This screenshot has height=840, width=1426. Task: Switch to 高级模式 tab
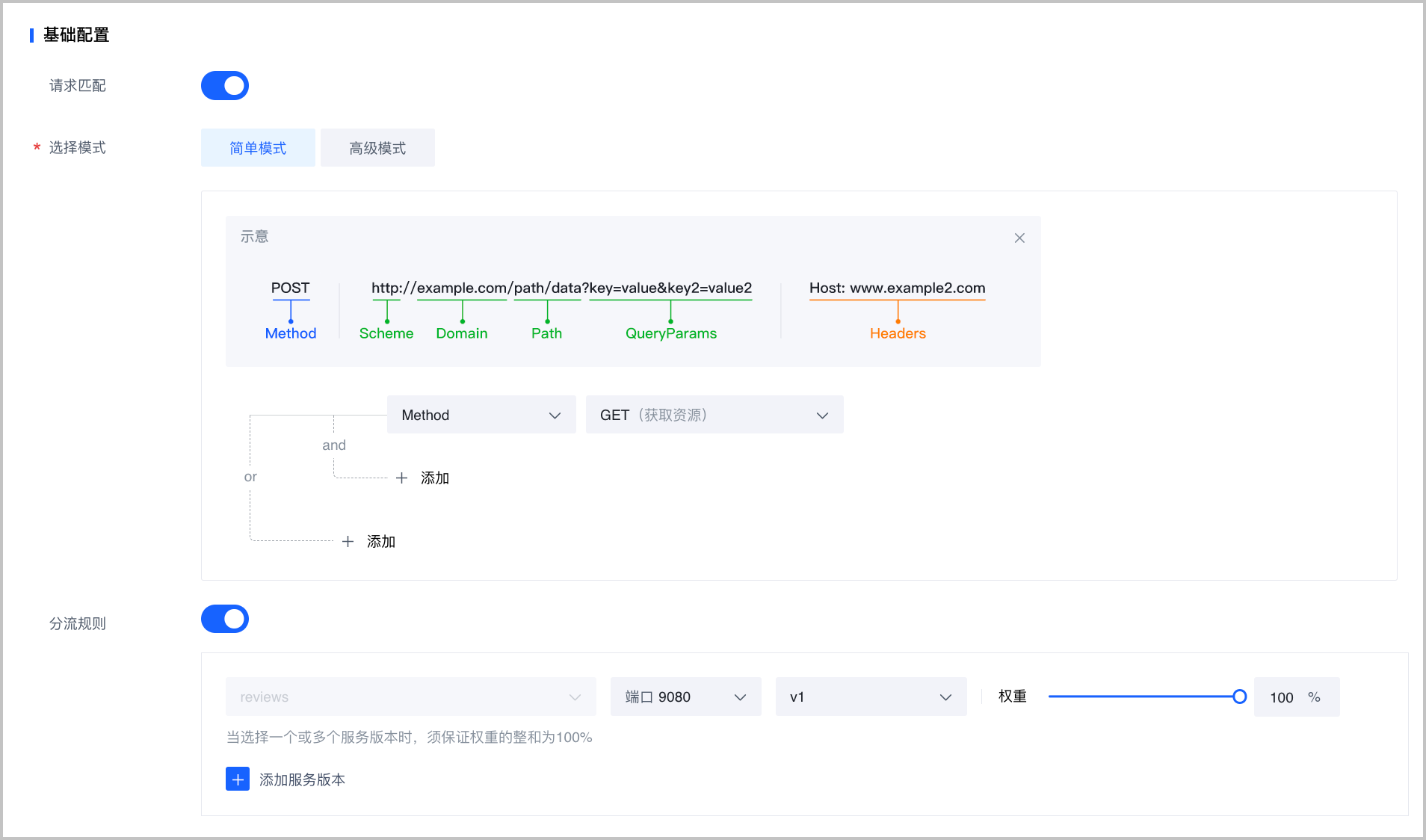pyautogui.click(x=377, y=148)
